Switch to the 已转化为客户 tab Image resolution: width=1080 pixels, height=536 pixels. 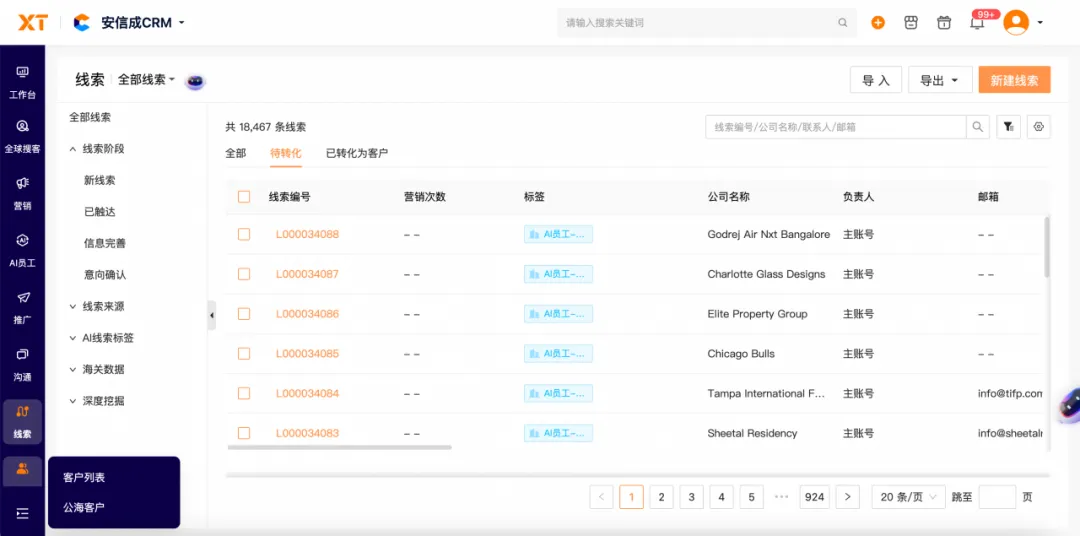[356, 153]
